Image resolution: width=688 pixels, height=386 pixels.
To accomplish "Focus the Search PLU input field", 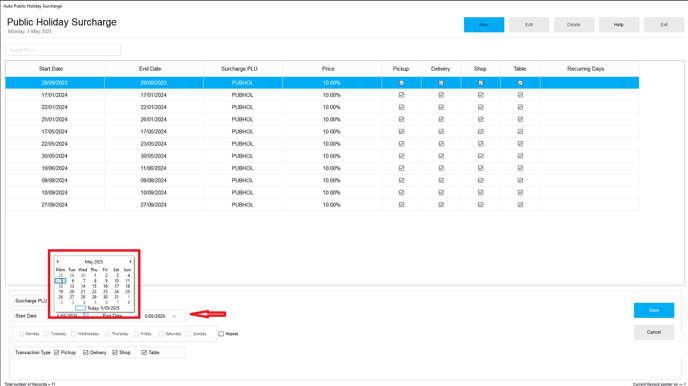I will 63,50.
